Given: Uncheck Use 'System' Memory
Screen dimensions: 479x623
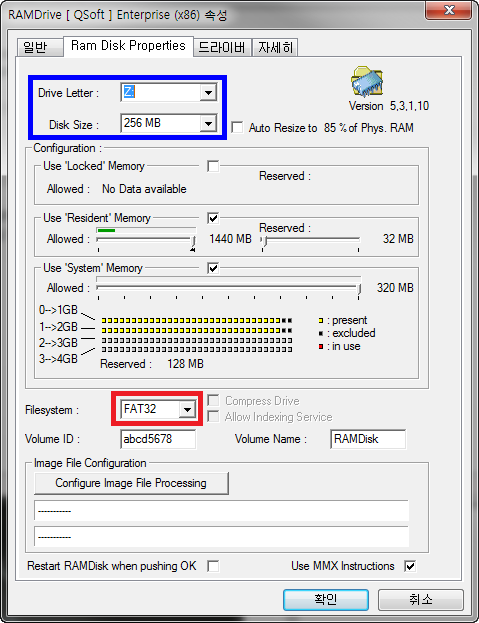Looking at the screenshot, I should coord(213,268).
